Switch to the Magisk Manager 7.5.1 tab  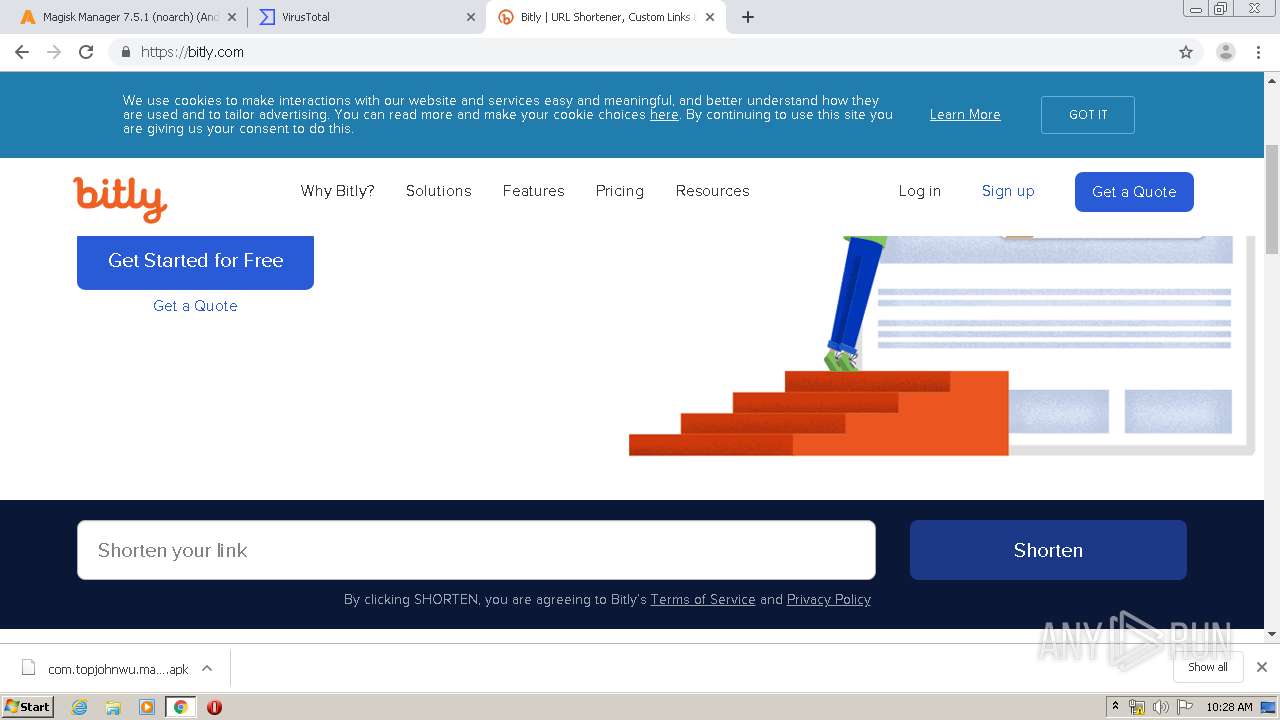pos(127,17)
